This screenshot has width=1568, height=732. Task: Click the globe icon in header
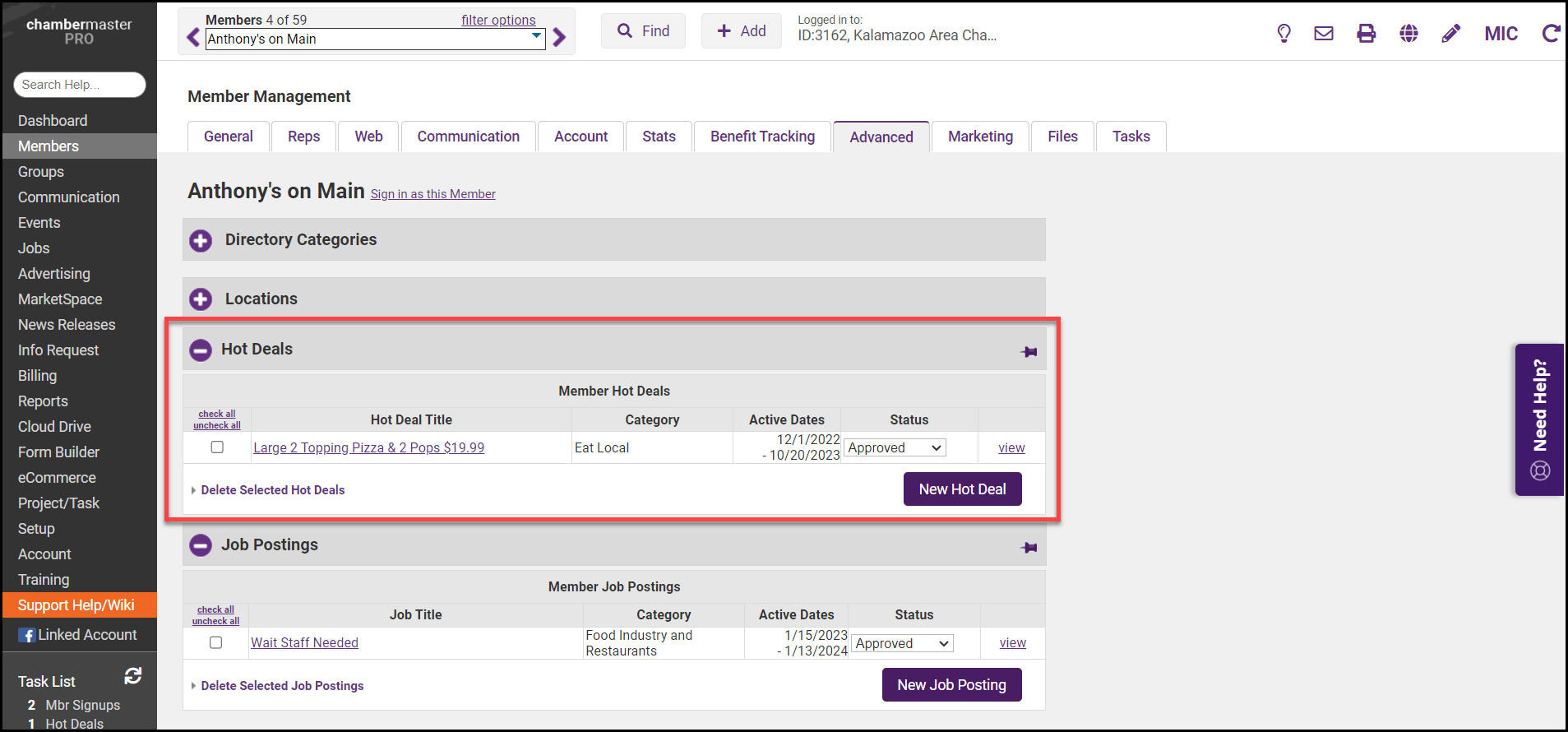coord(1409,34)
